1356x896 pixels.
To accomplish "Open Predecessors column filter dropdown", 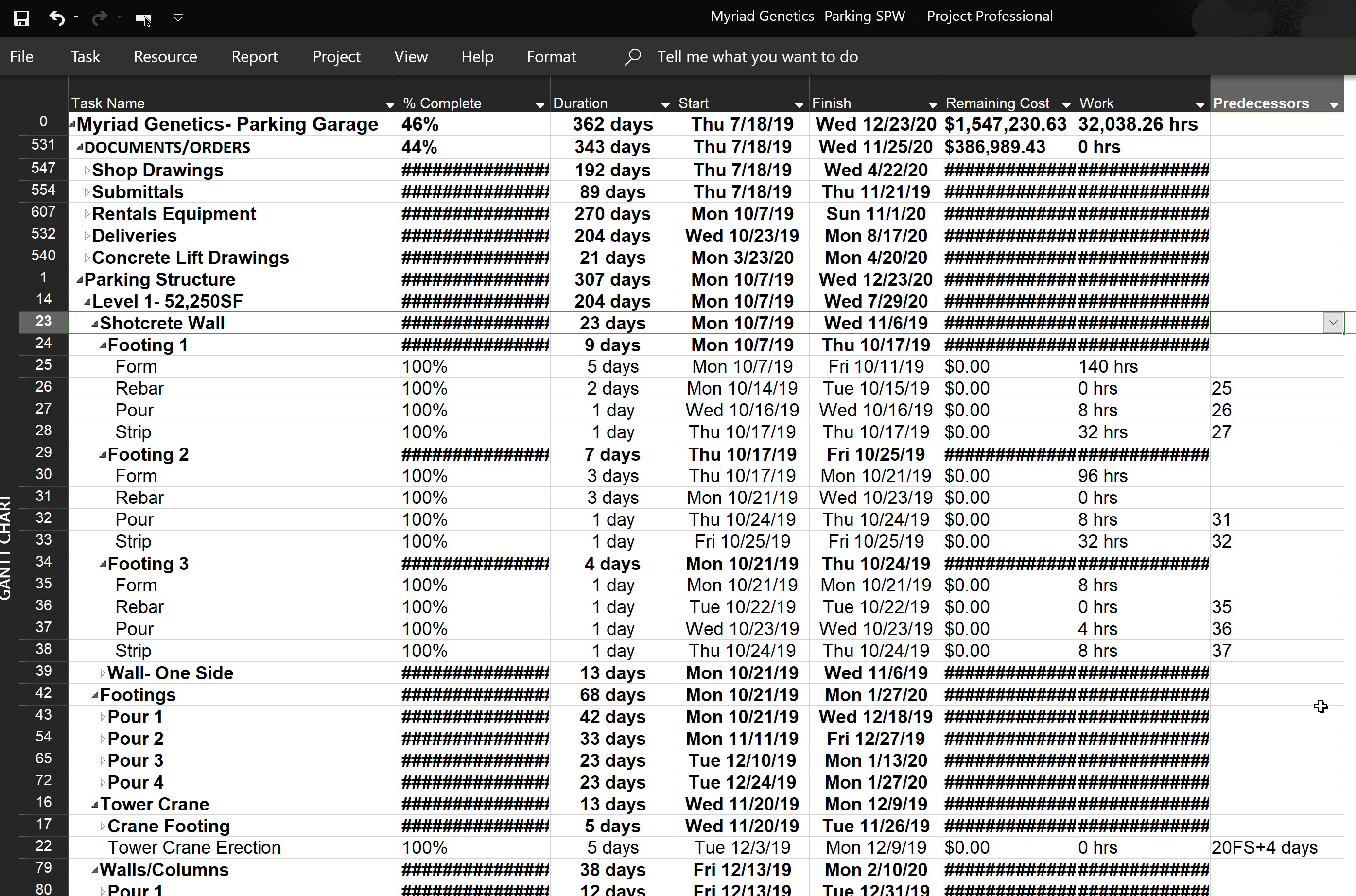I will (1334, 105).
